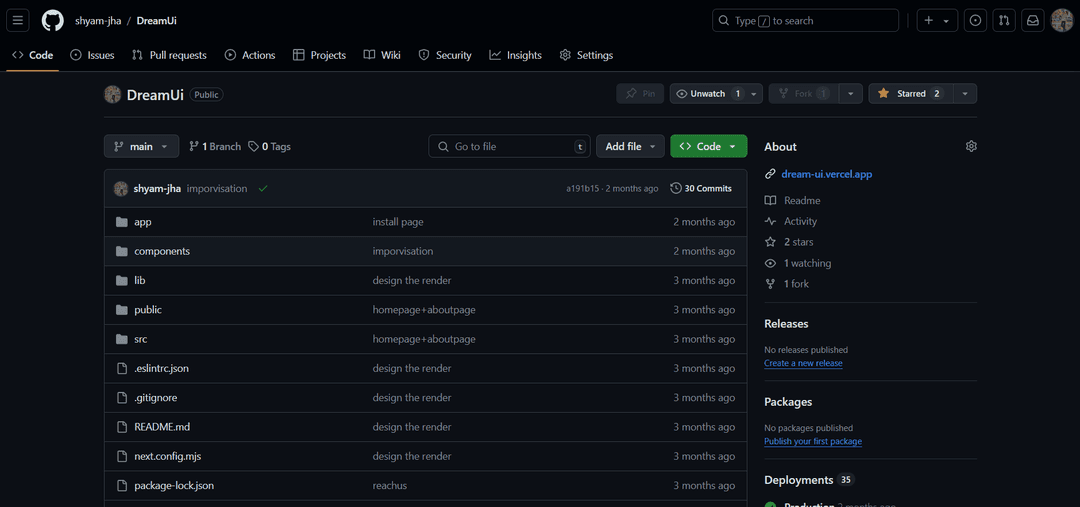
Task: Click the Pin repository button
Action: pos(640,94)
